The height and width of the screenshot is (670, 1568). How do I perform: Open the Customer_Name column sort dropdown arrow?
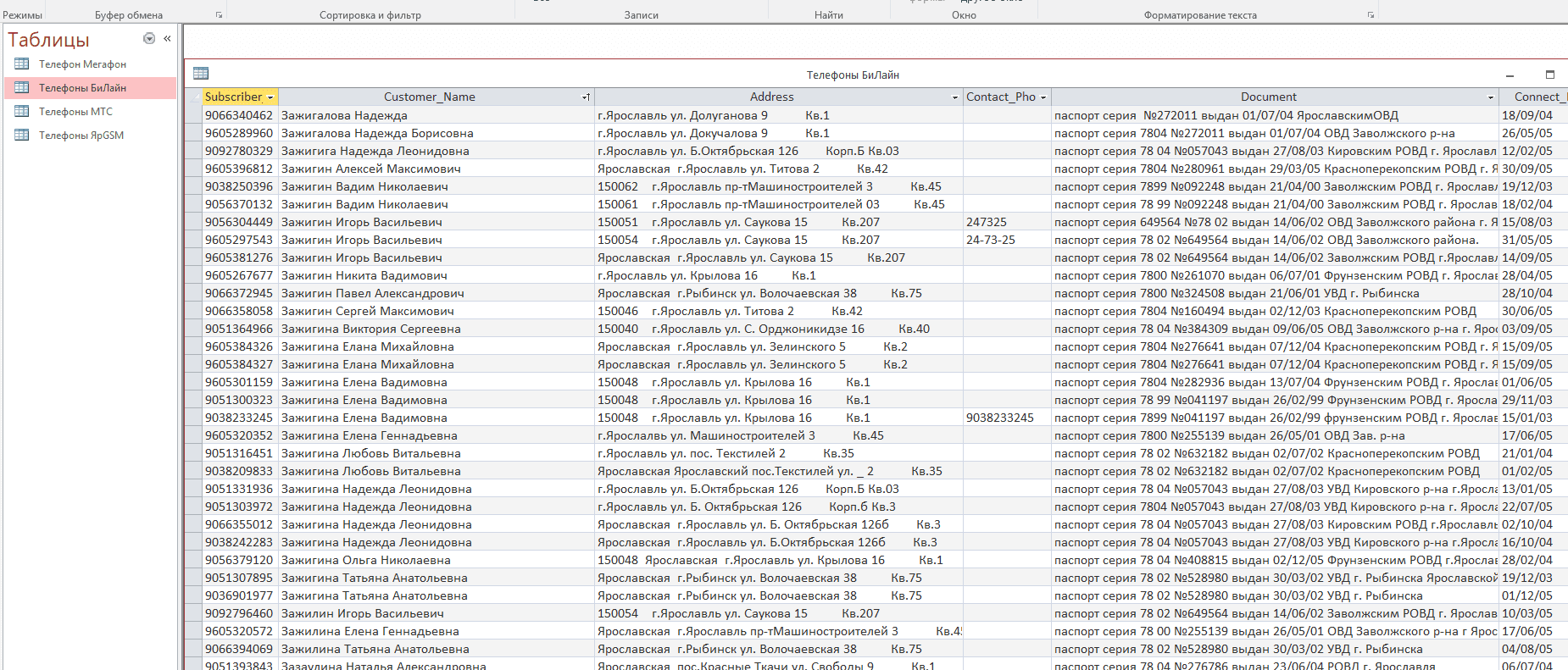tap(586, 97)
